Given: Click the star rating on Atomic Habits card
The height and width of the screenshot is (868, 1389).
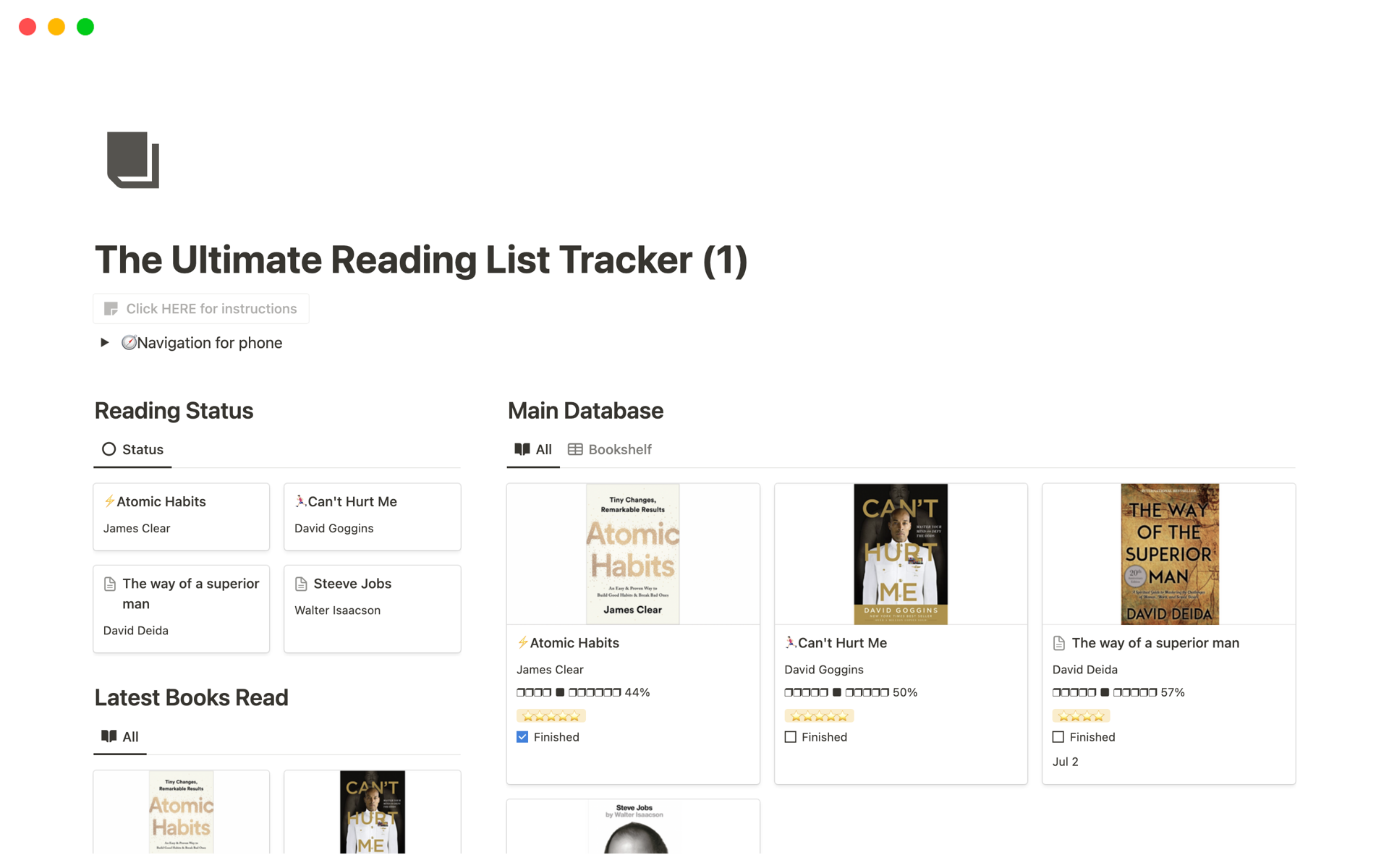Looking at the screenshot, I should 551,716.
